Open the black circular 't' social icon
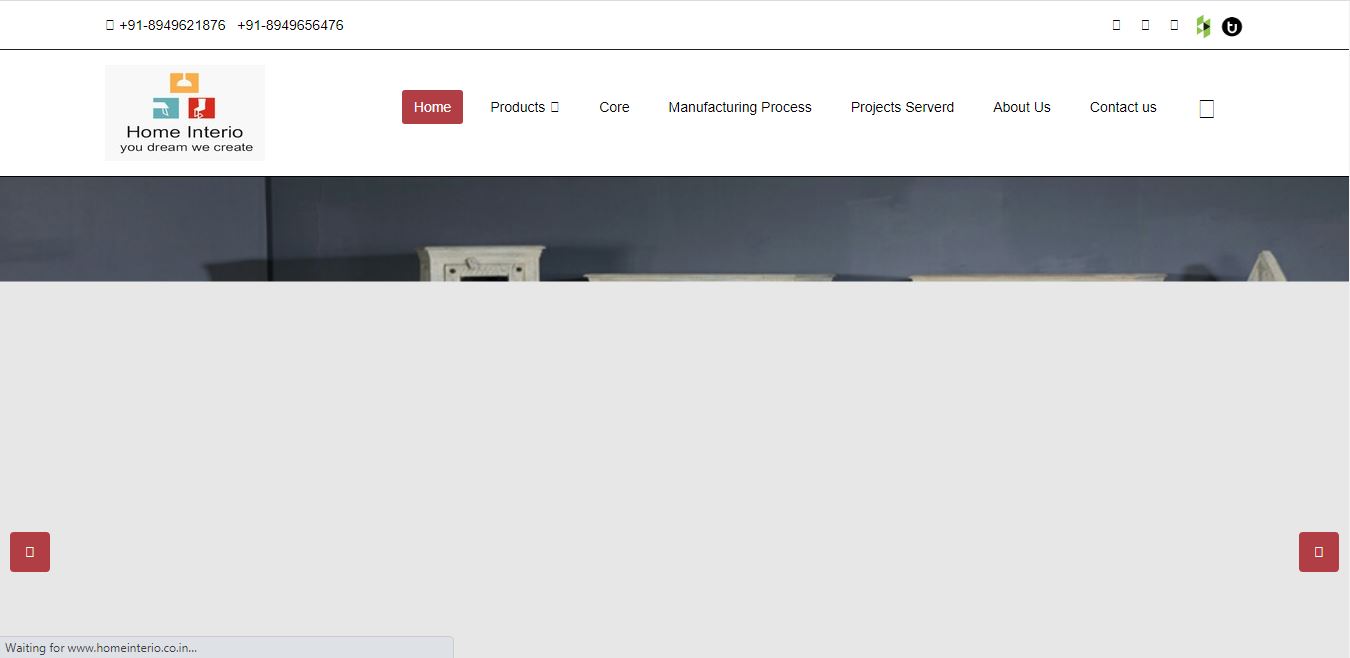Viewport: 1350px width, 658px height. [1232, 27]
